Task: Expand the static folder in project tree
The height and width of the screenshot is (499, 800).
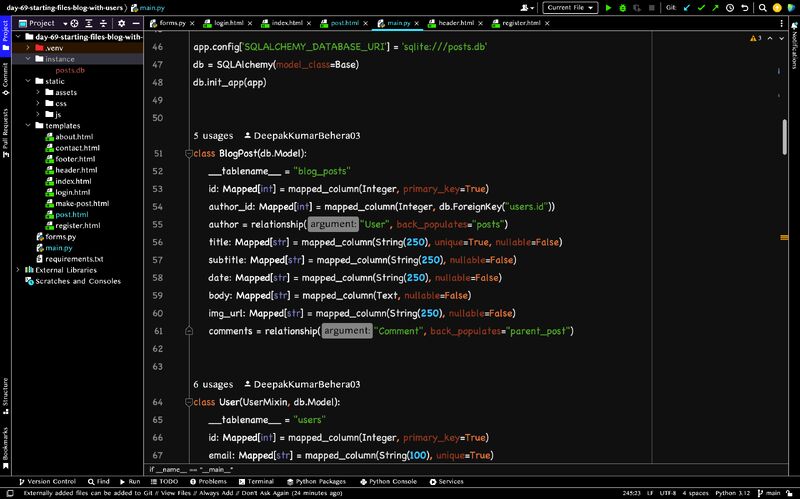Action: 28,81
